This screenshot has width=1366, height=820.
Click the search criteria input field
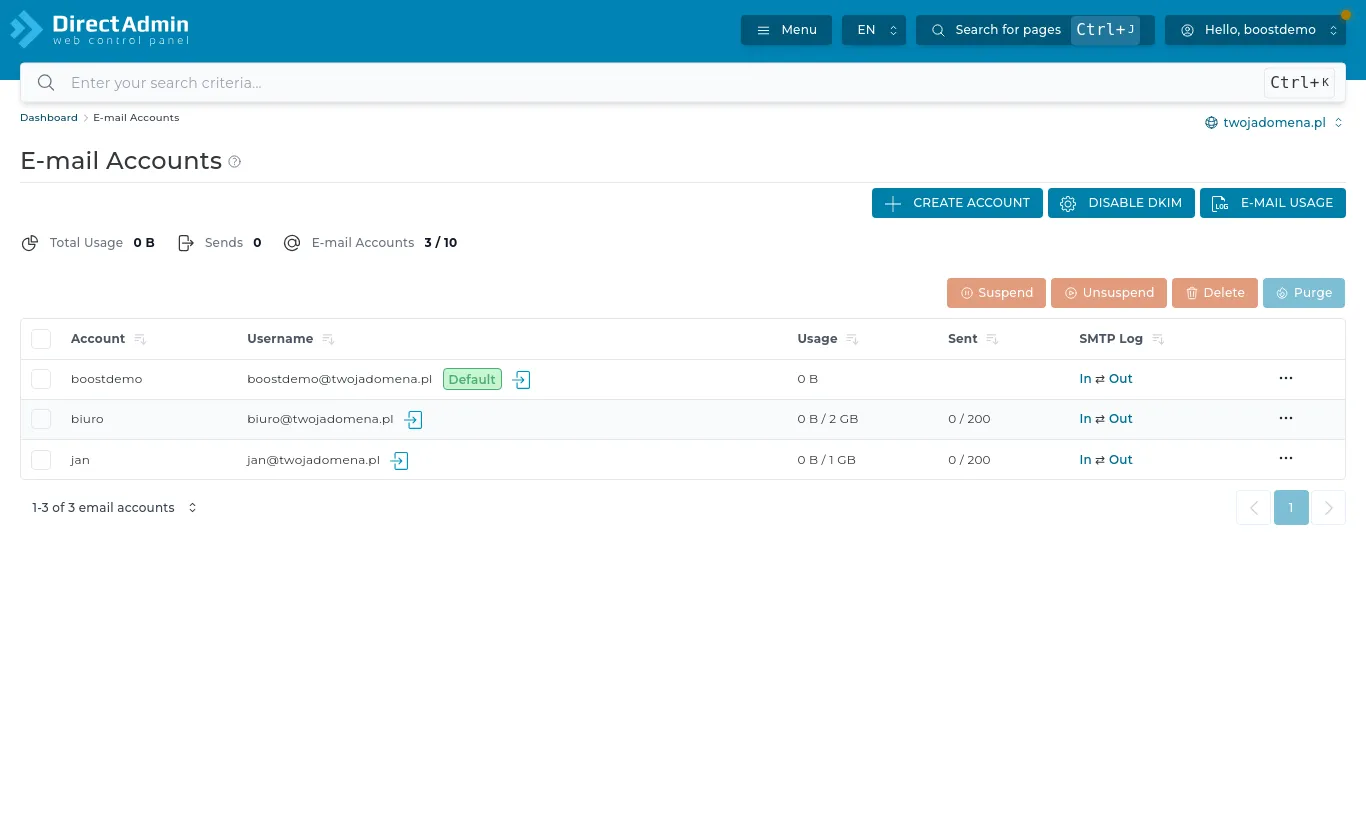[x=660, y=83]
